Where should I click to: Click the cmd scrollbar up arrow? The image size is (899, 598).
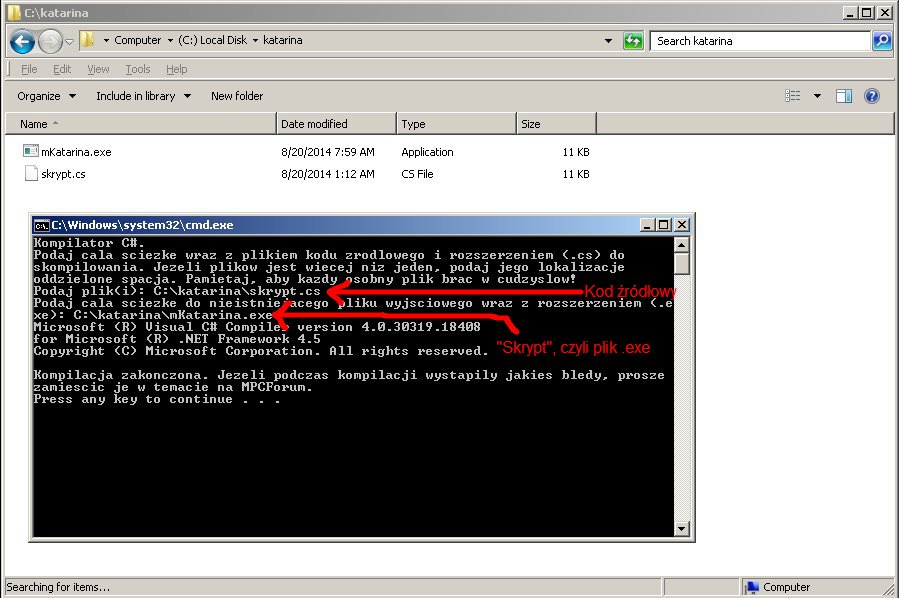point(681,245)
